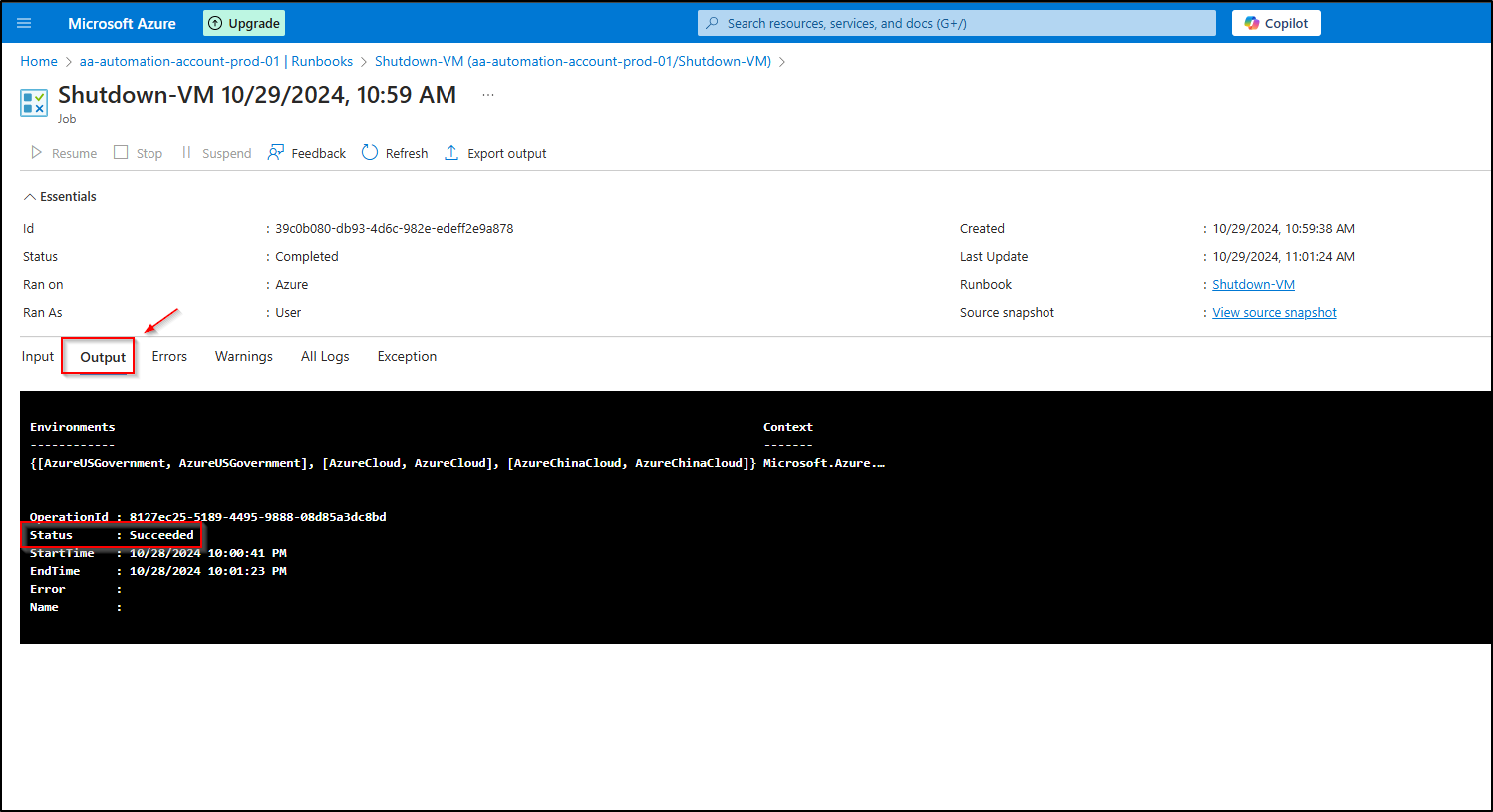
Task: Switch to the Errors tab
Action: (x=169, y=357)
